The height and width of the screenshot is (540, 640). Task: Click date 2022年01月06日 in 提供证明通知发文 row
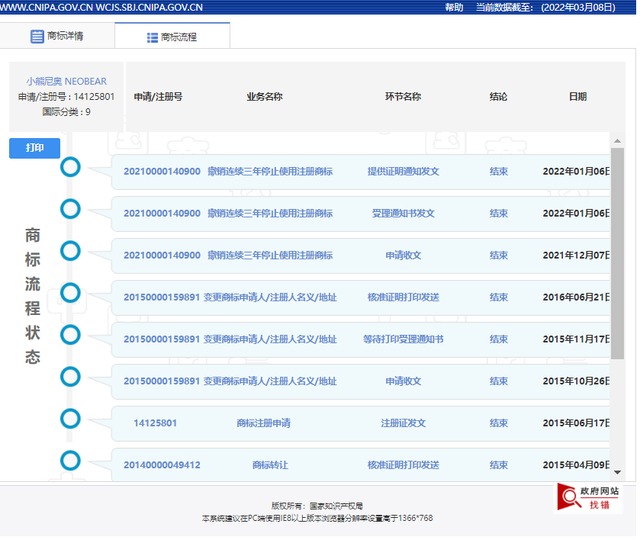(x=576, y=171)
